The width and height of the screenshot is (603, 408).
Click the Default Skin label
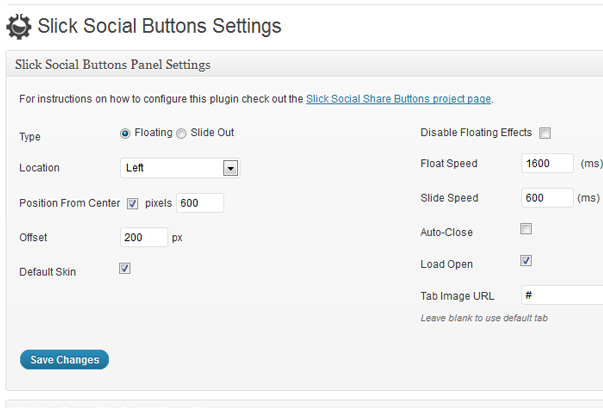click(x=48, y=272)
